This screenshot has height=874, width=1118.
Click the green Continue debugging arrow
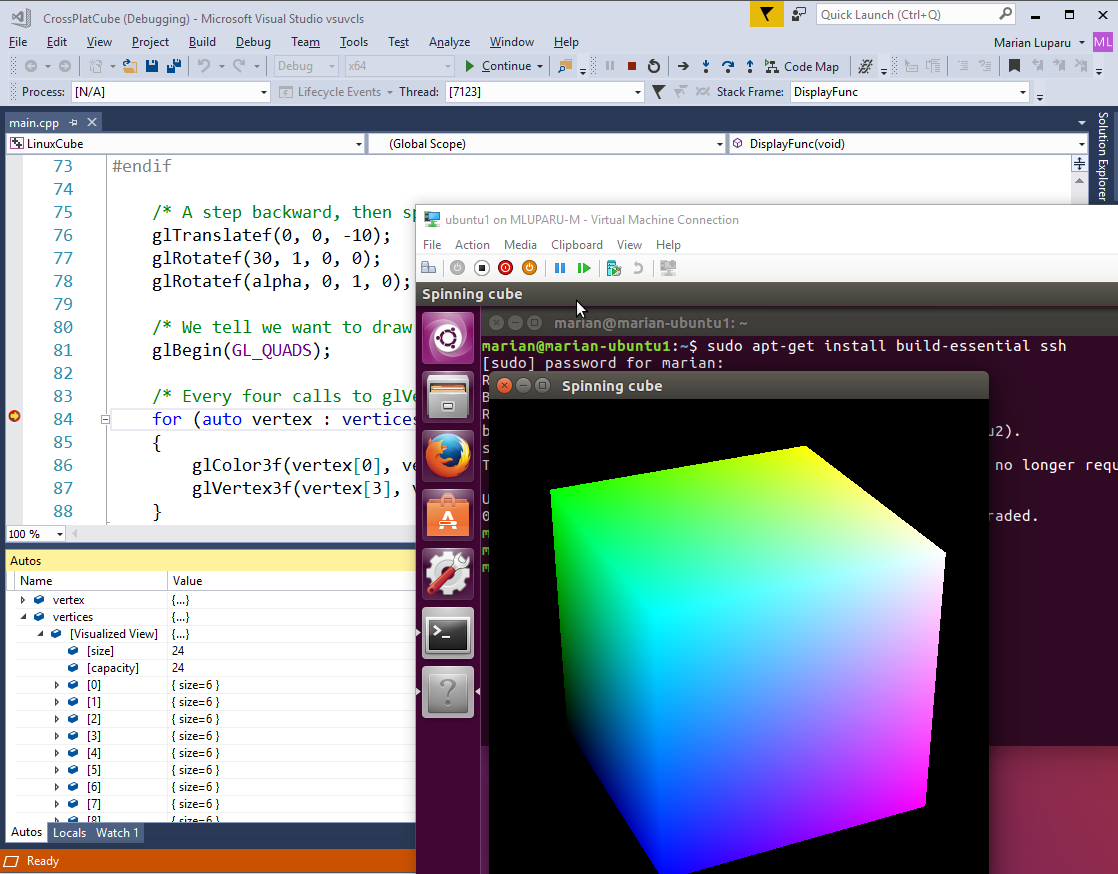(x=470, y=66)
